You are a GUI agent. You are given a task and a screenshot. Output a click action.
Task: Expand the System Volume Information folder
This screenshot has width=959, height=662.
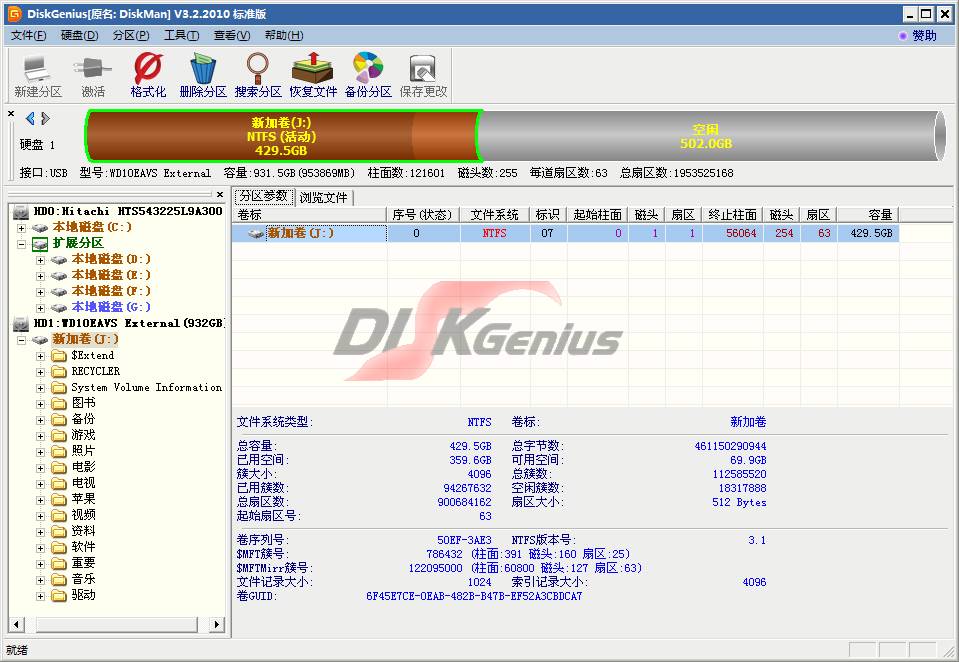click(x=40, y=388)
